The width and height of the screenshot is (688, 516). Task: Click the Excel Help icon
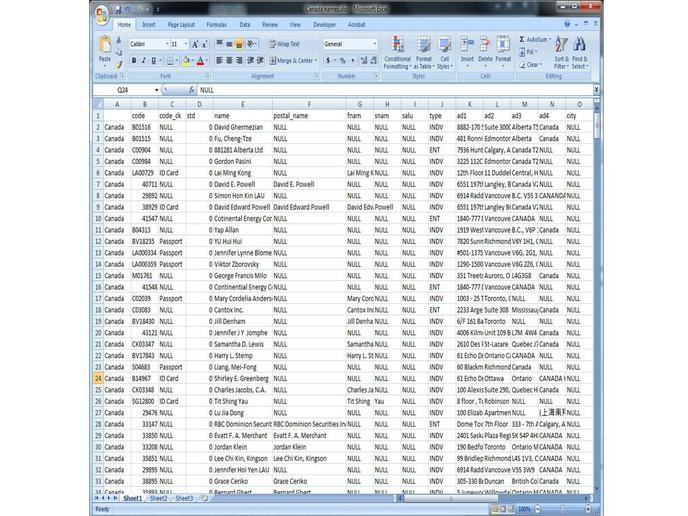(x=567, y=25)
